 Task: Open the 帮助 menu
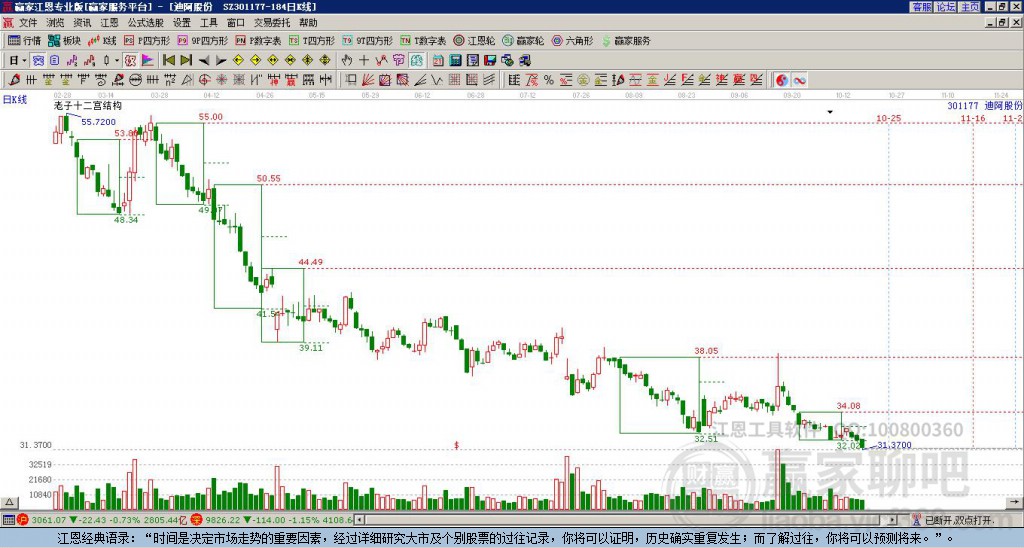click(308, 23)
